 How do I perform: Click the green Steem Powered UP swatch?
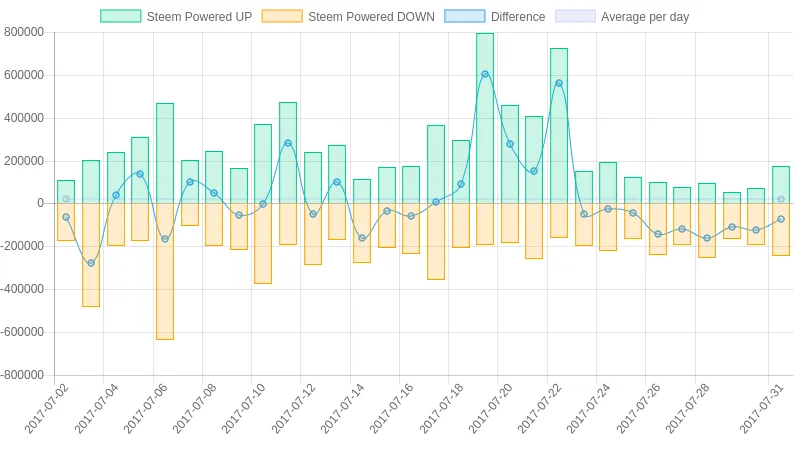pos(120,16)
